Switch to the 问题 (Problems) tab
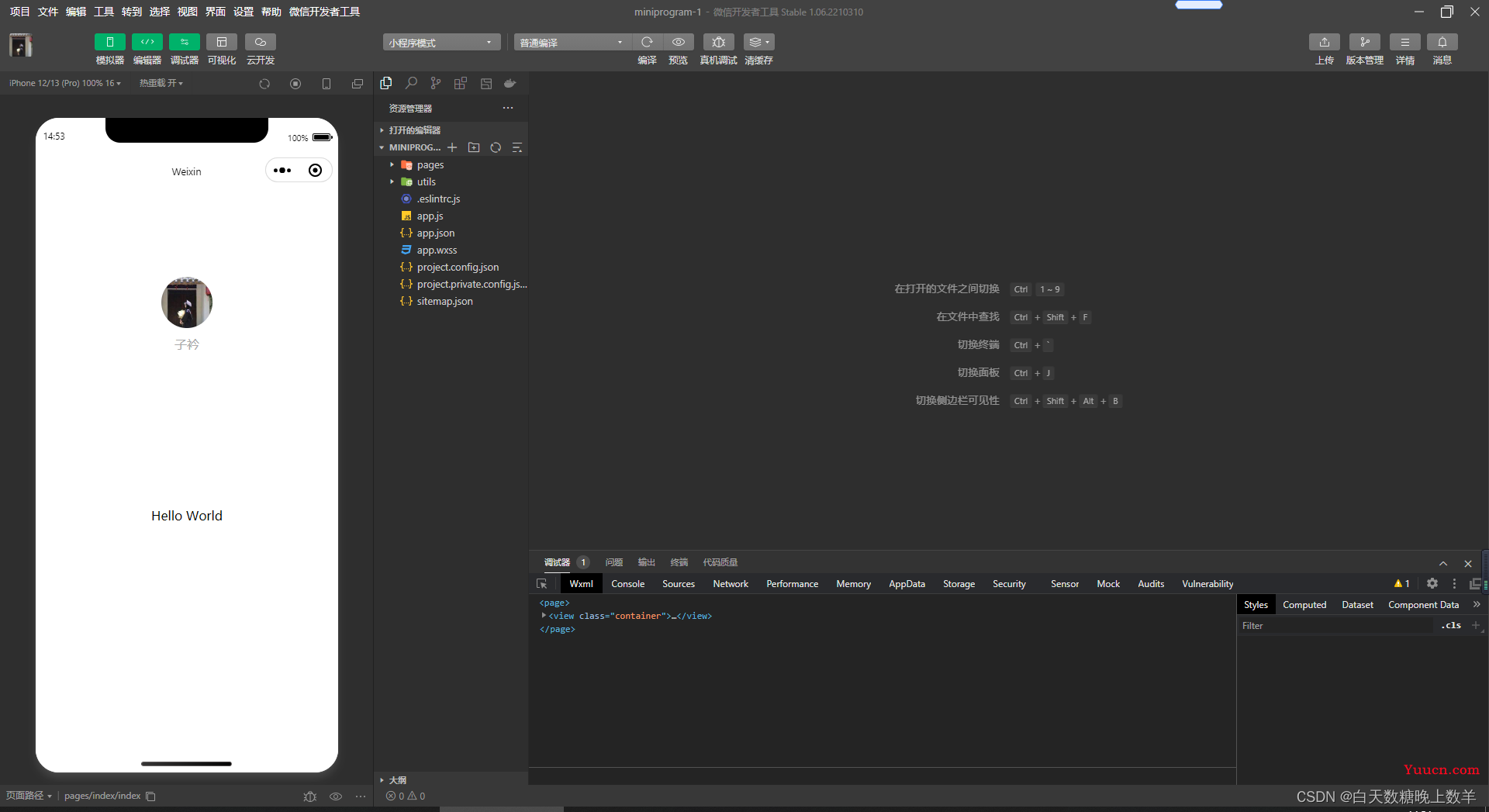The width and height of the screenshot is (1489, 812). [614, 562]
